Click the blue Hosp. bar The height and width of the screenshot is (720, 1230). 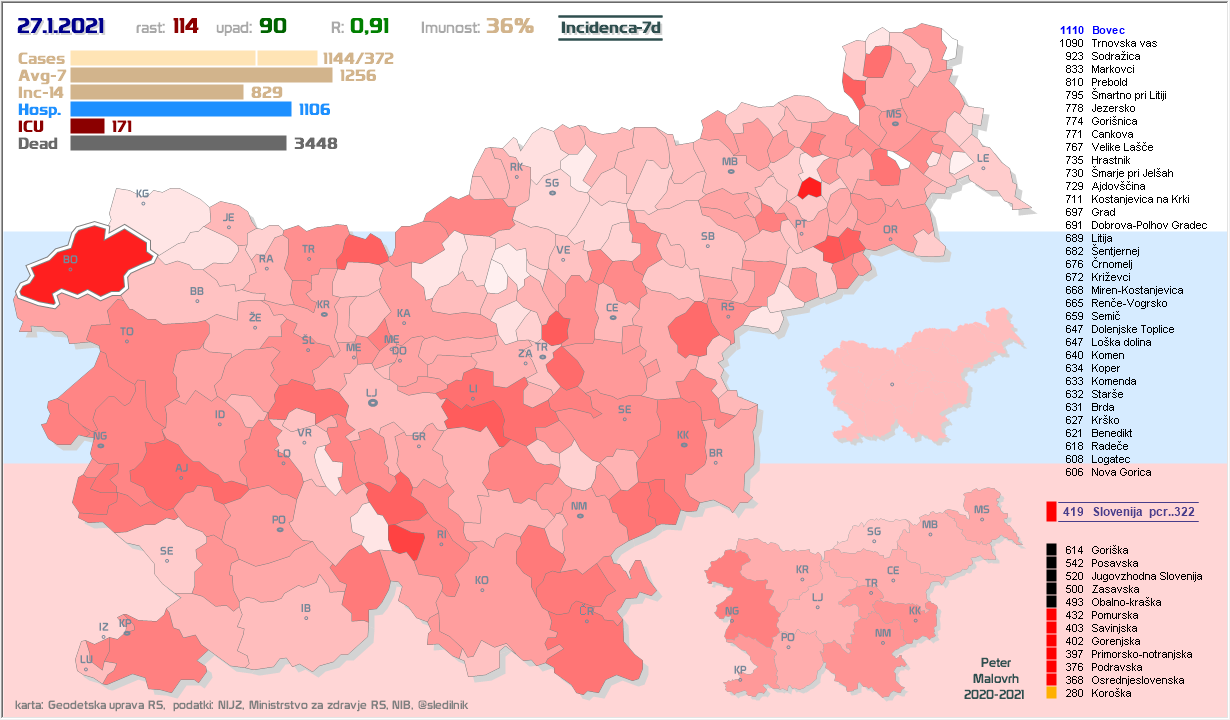(181, 109)
